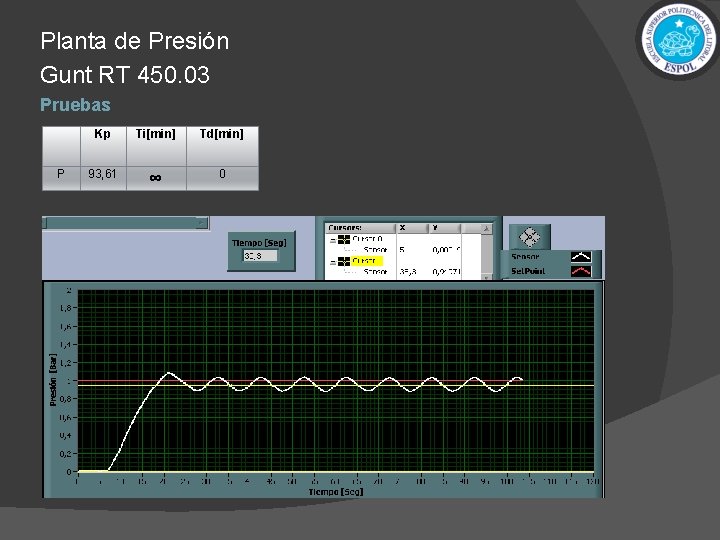Click the horizontal graph scrollbar track
Screen dimensions: 720x540
(122, 223)
